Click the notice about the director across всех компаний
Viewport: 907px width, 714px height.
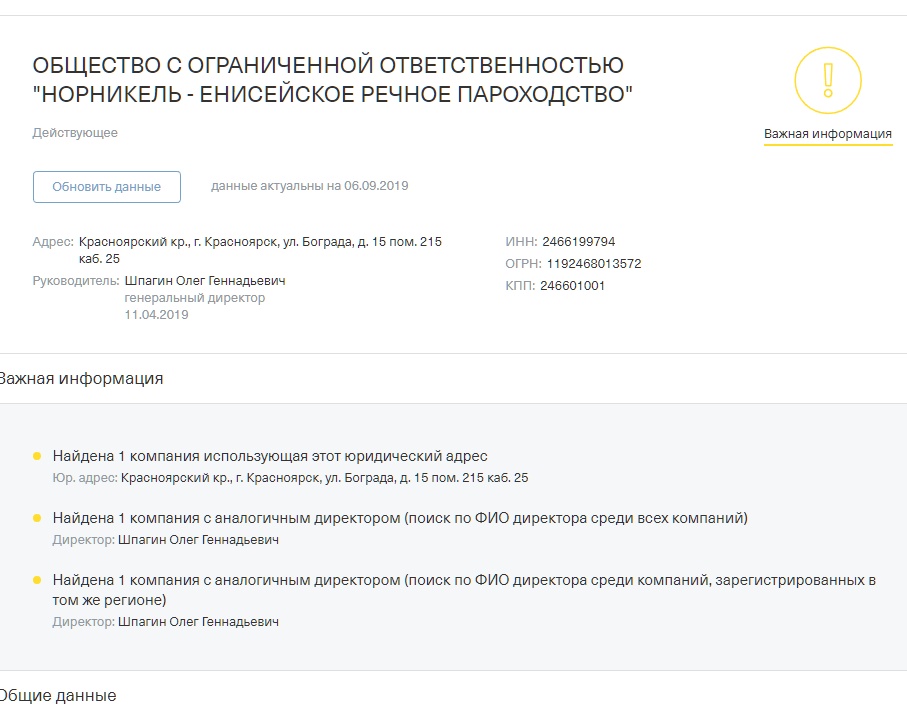pyautogui.click(x=400, y=518)
